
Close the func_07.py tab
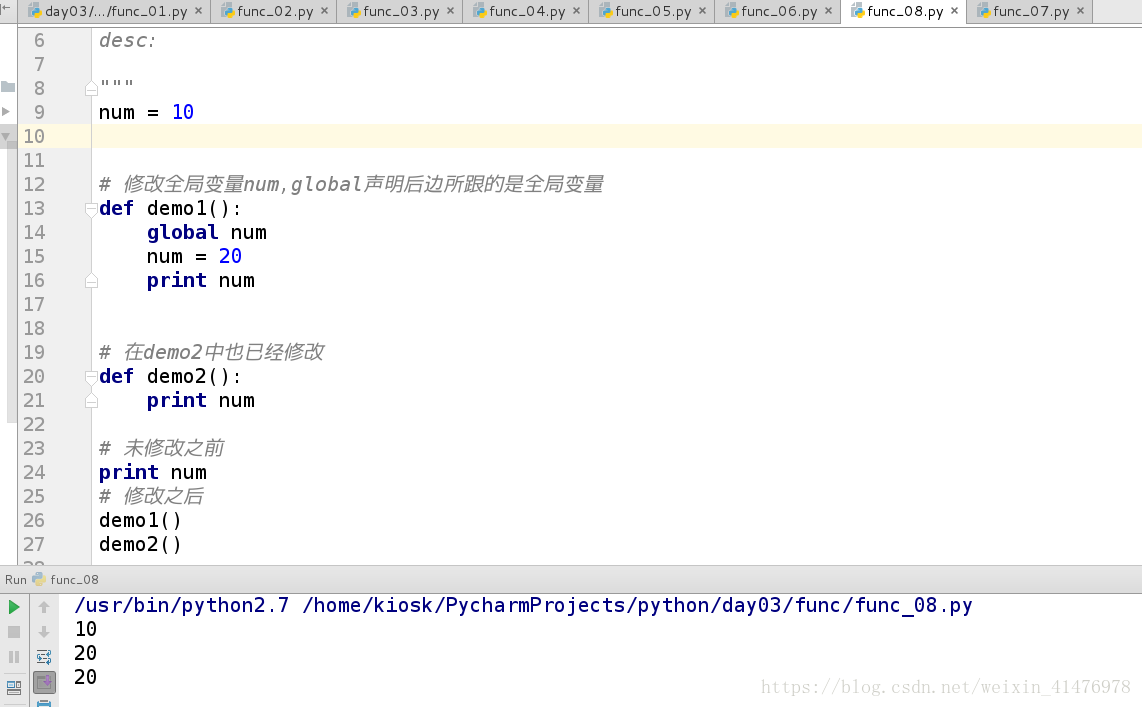tap(1081, 11)
